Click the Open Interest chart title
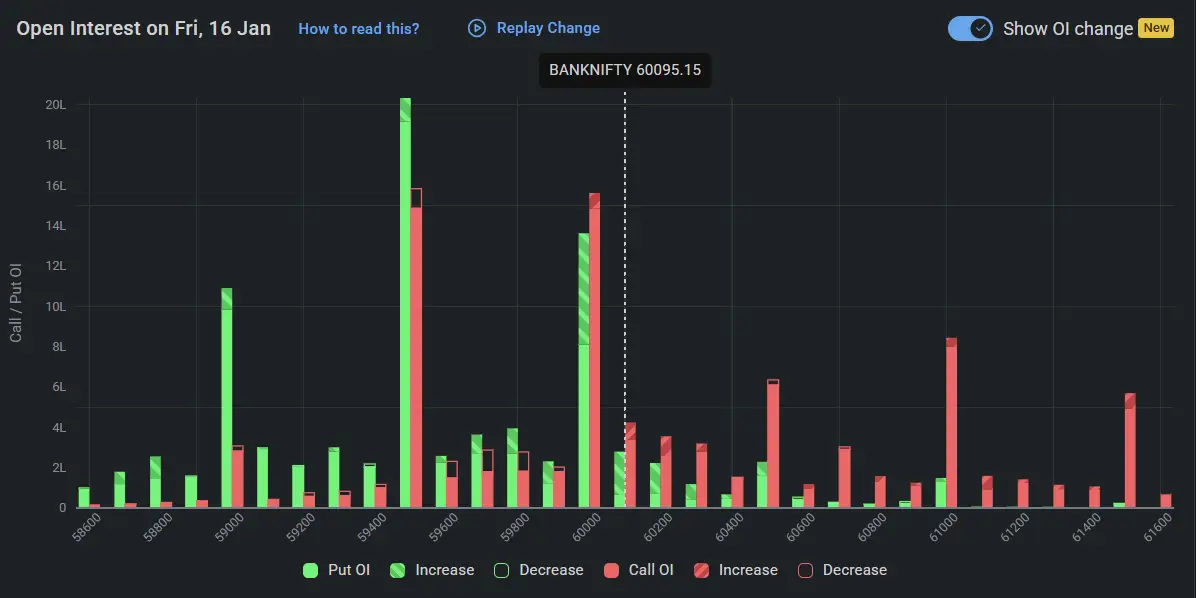 [x=144, y=28]
